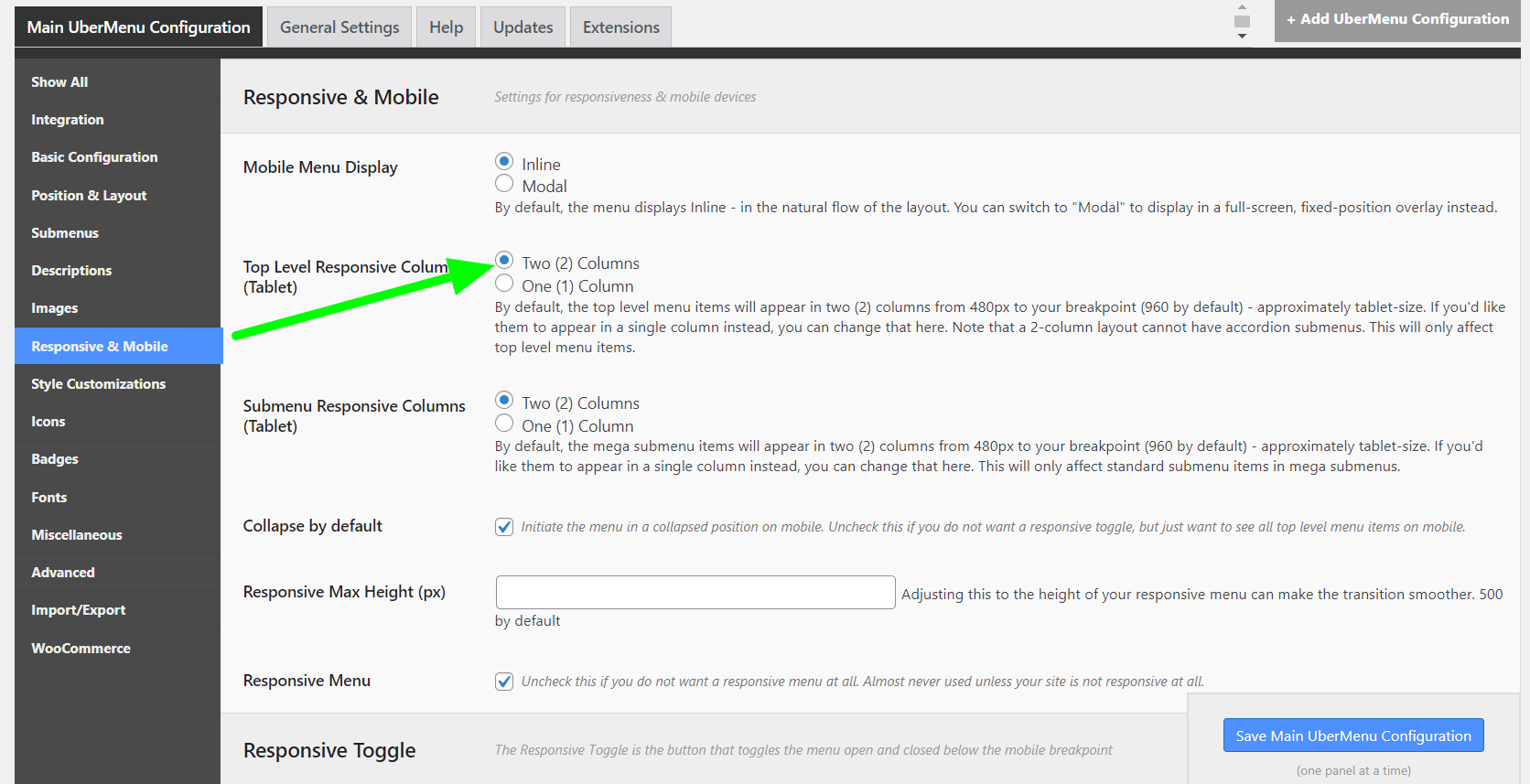
Task: Pick One (1) Column for submenu responsive columns
Action: coord(504,424)
